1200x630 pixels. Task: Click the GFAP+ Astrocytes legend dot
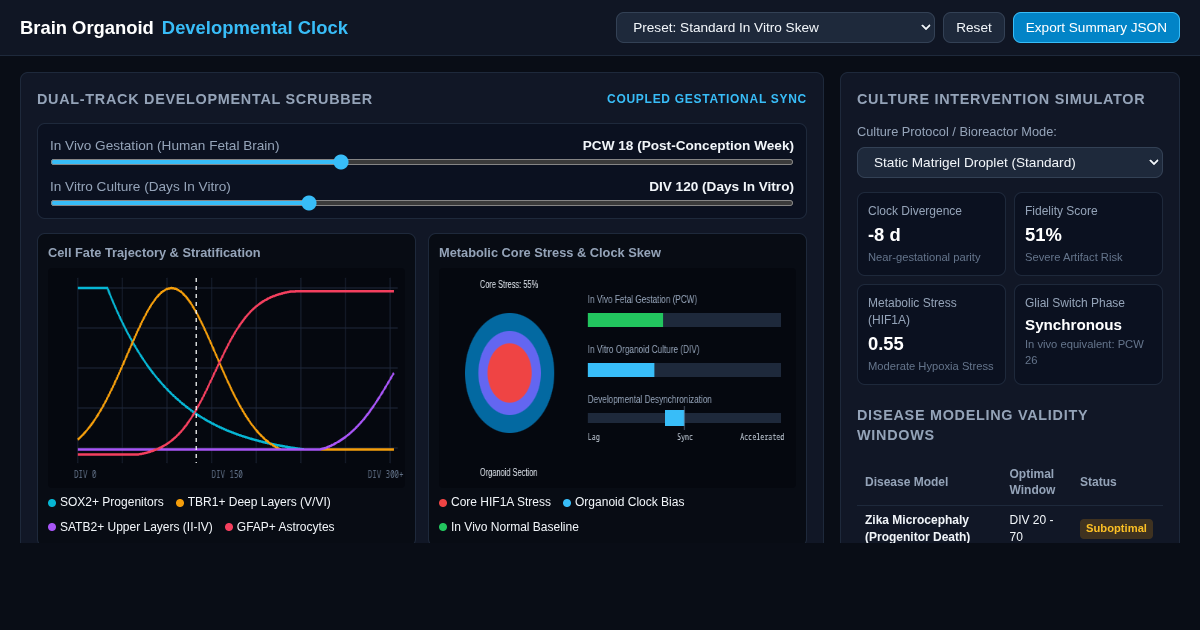(229, 528)
